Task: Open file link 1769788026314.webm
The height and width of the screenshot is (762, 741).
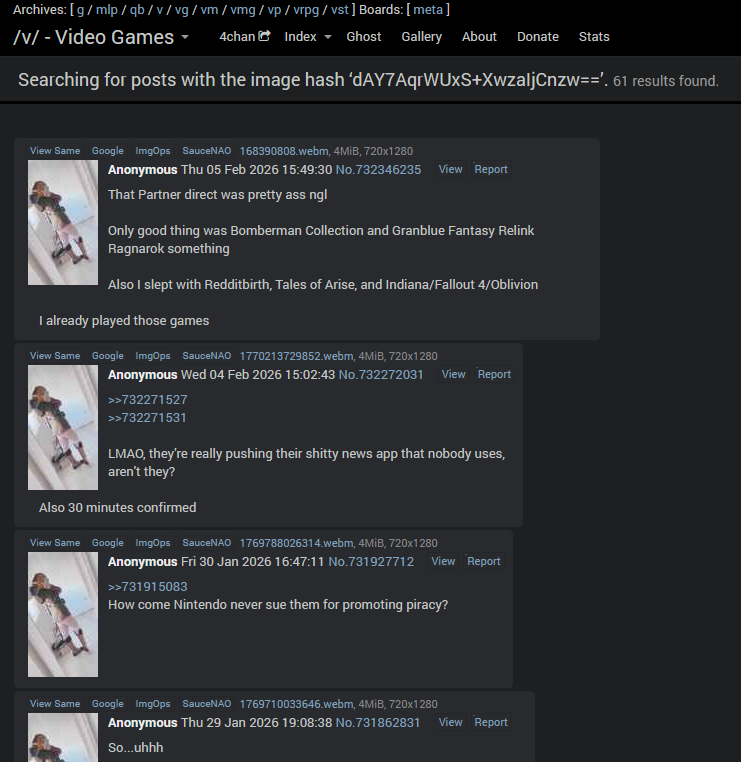Action: [296, 543]
